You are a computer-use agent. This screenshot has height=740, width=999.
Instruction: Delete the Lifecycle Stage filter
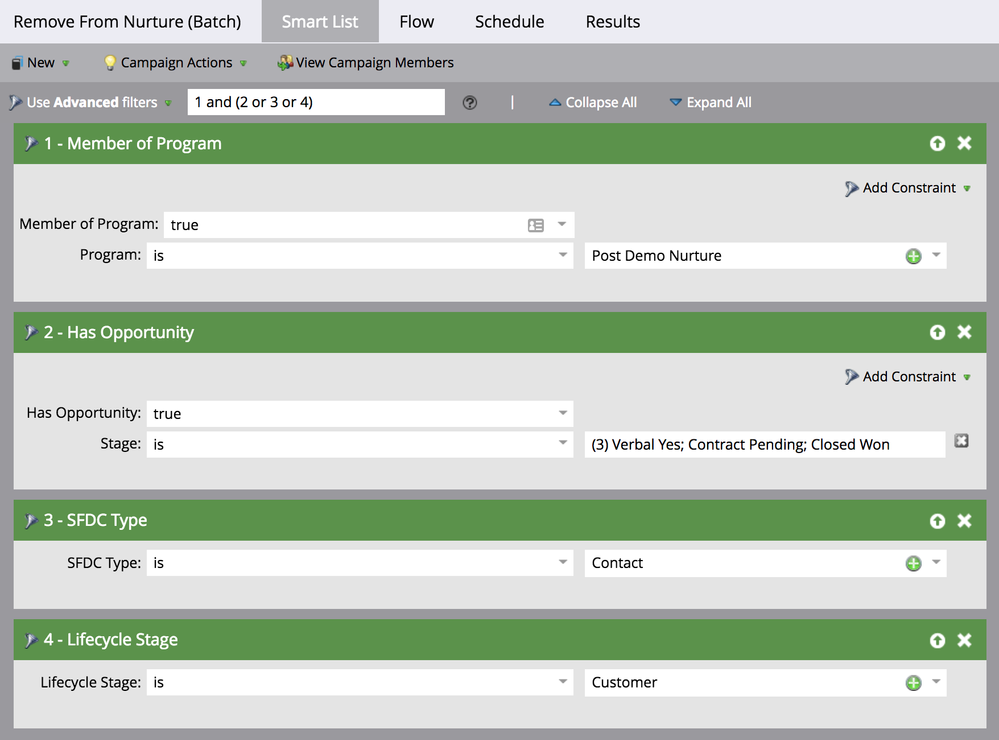964,640
